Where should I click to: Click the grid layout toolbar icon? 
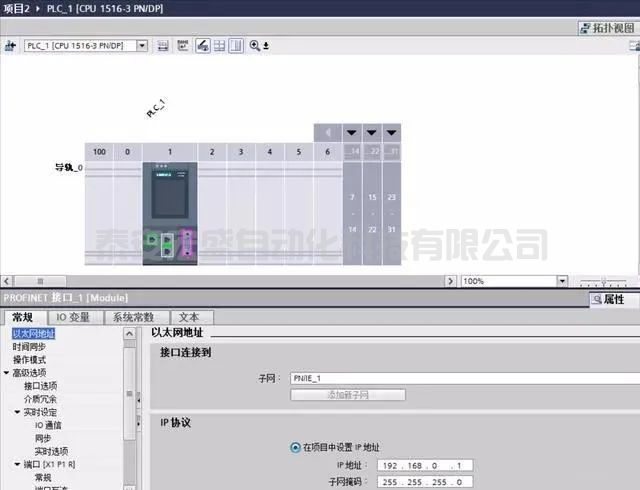(220, 45)
